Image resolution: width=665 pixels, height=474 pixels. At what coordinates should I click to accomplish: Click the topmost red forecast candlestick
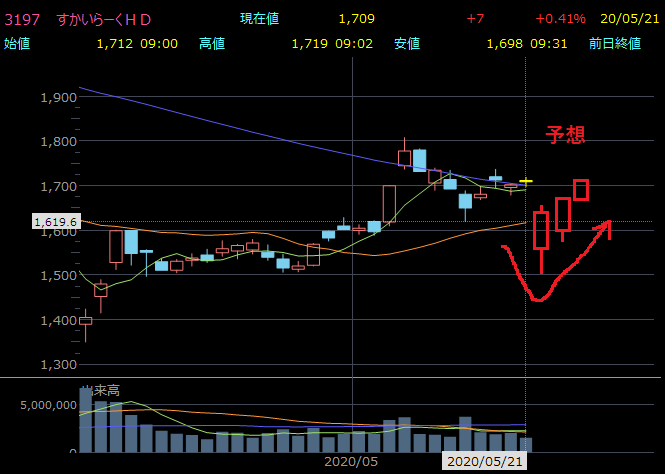pos(581,190)
